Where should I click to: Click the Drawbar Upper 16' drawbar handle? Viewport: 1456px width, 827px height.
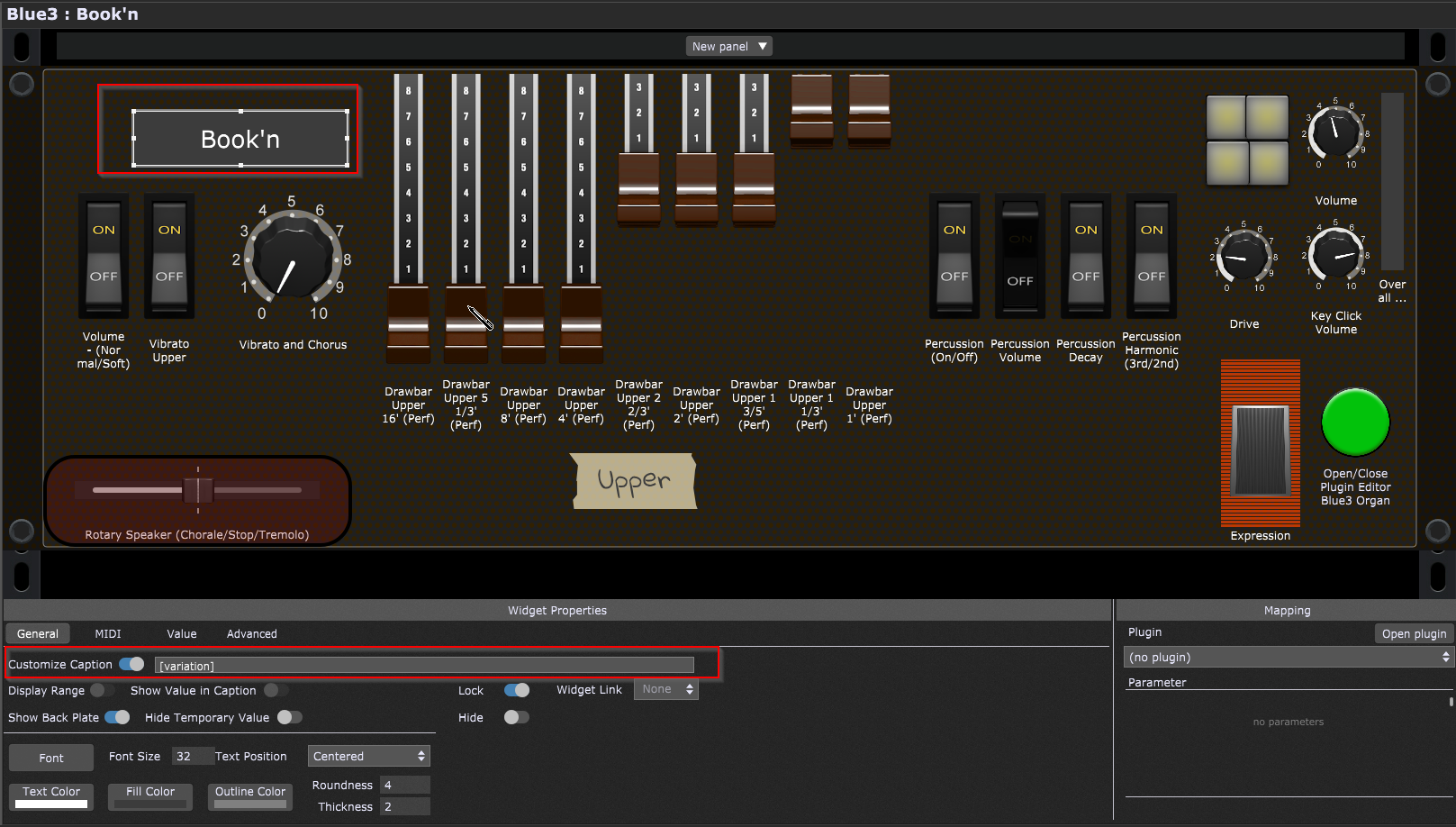(408, 324)
